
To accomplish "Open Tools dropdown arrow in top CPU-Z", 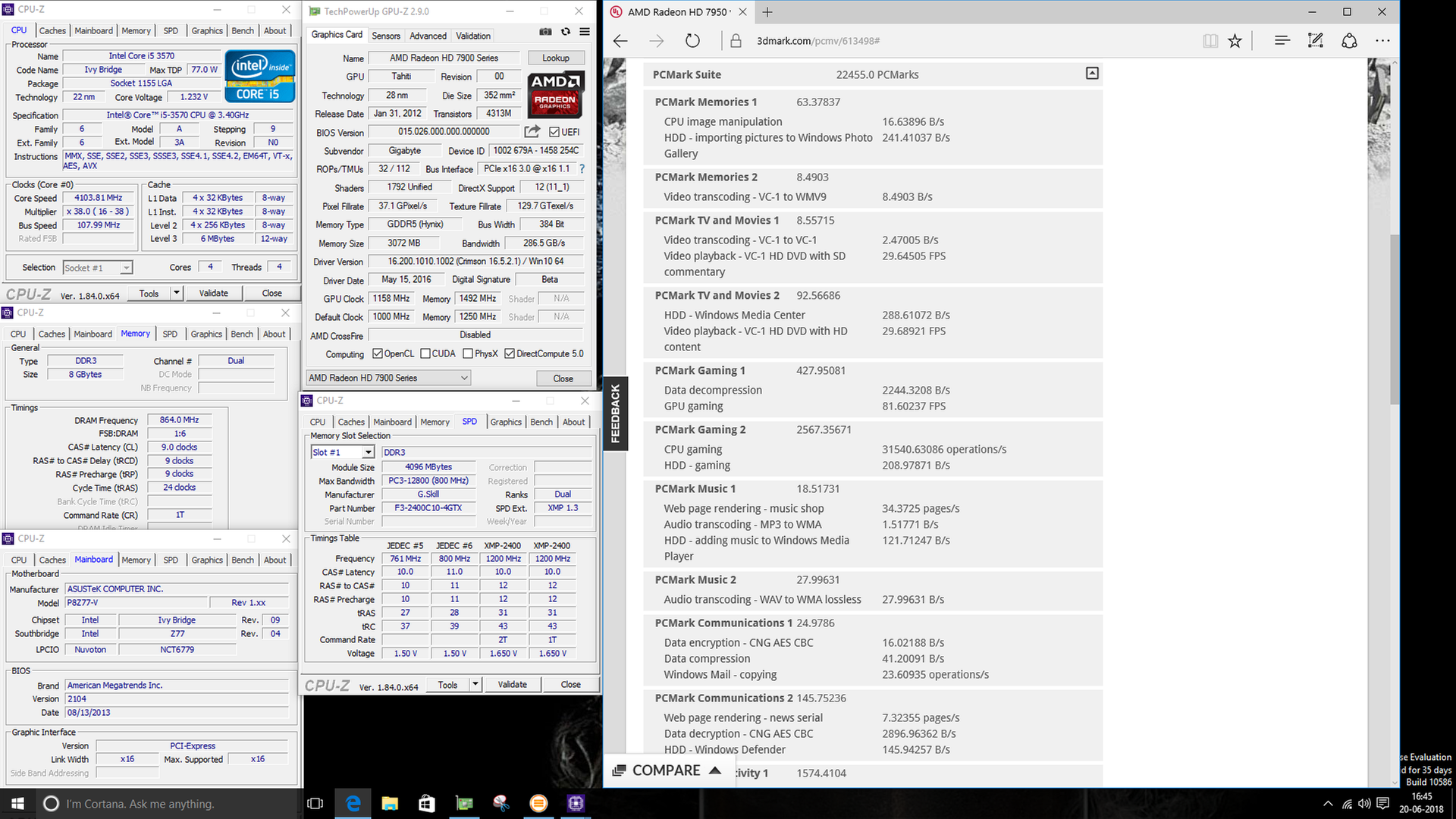I will tap(177, 293).
